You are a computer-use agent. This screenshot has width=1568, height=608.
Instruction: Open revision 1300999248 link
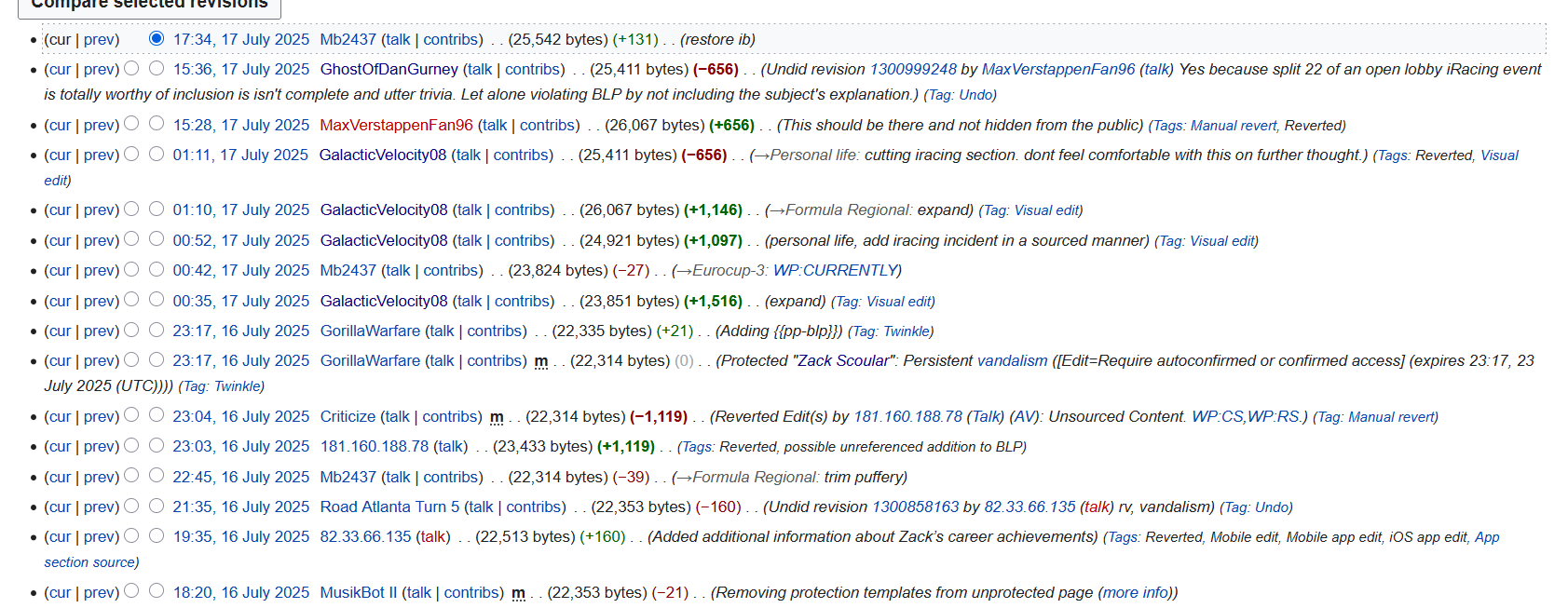click(913, 69)
